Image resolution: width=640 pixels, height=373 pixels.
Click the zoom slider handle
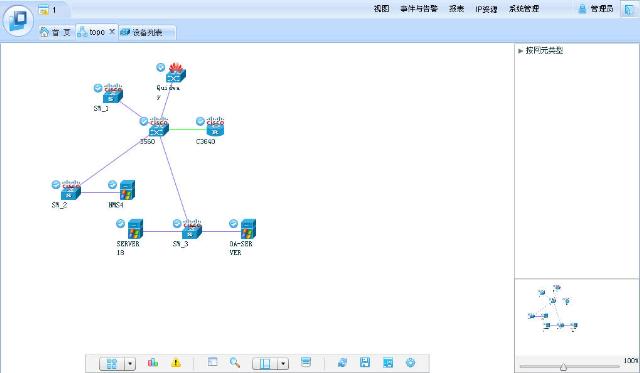click(x=563, y=367)
